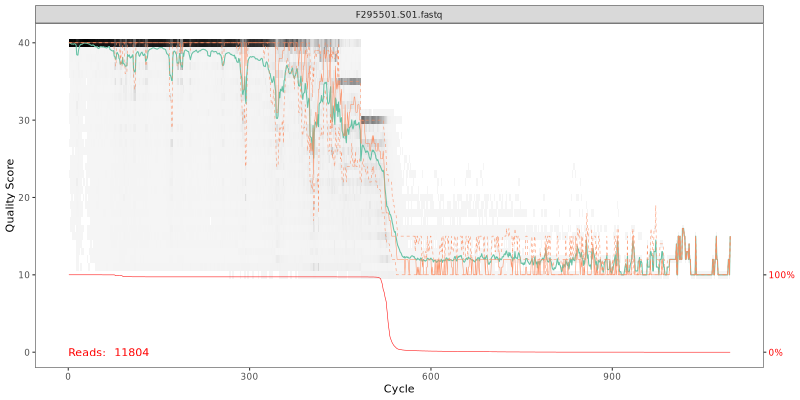Click the 0 tick on the Cycle axis
This screenshot has height=400, width=800.
[68, 376]
